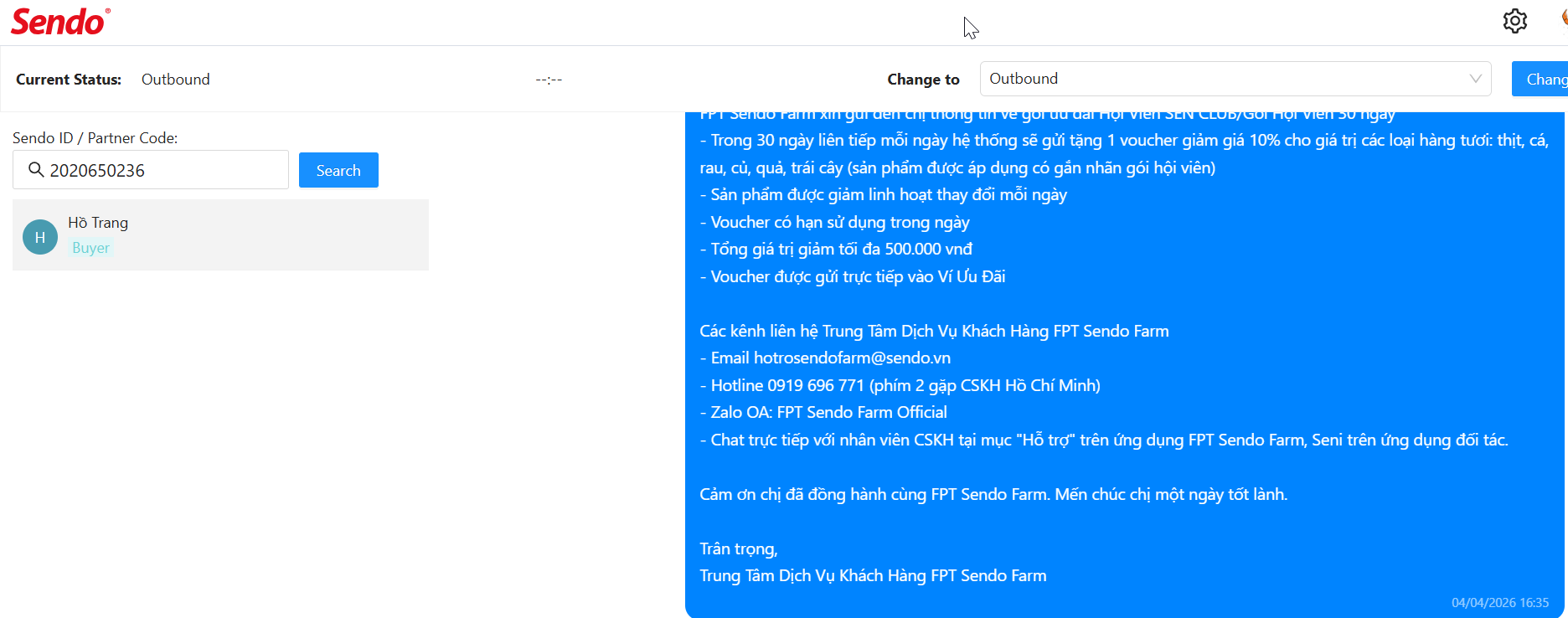The height and width of the screenshot is (618, 1568).
Task: Click the Voucher được gửi trực tiếp vào Ví Ưu Đãi line
Action: point(853,276)
